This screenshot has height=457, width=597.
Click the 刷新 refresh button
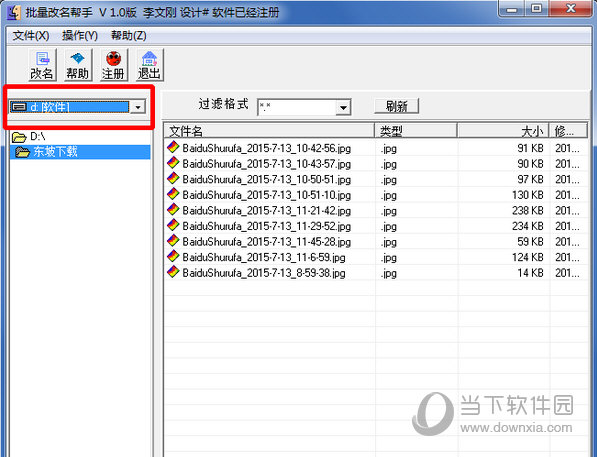[x=397, y=106]
